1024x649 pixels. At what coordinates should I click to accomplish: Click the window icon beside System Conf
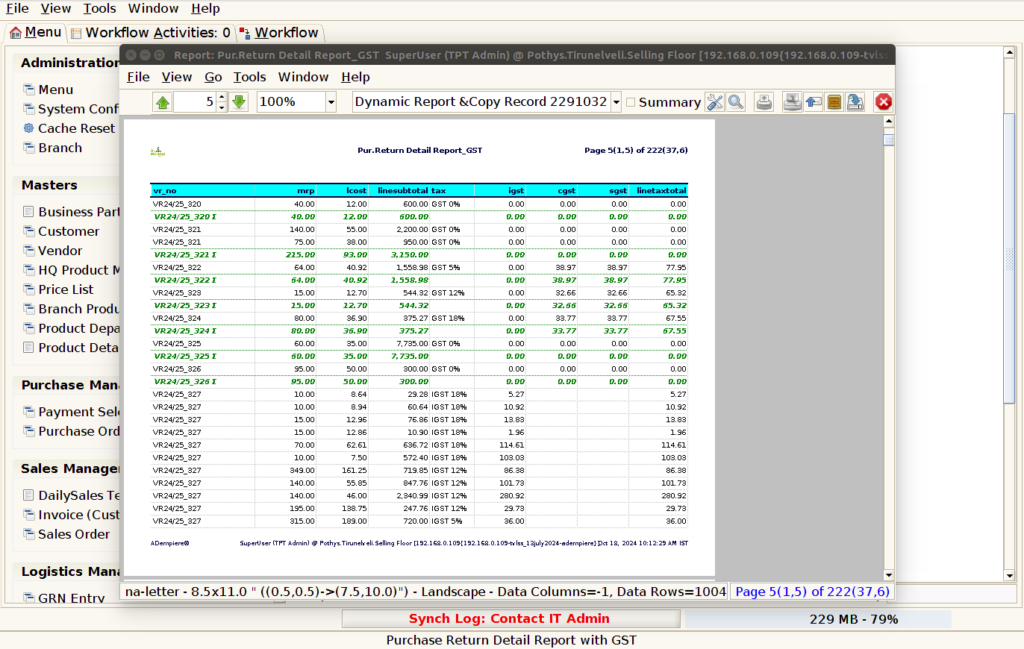coord(29,108)
